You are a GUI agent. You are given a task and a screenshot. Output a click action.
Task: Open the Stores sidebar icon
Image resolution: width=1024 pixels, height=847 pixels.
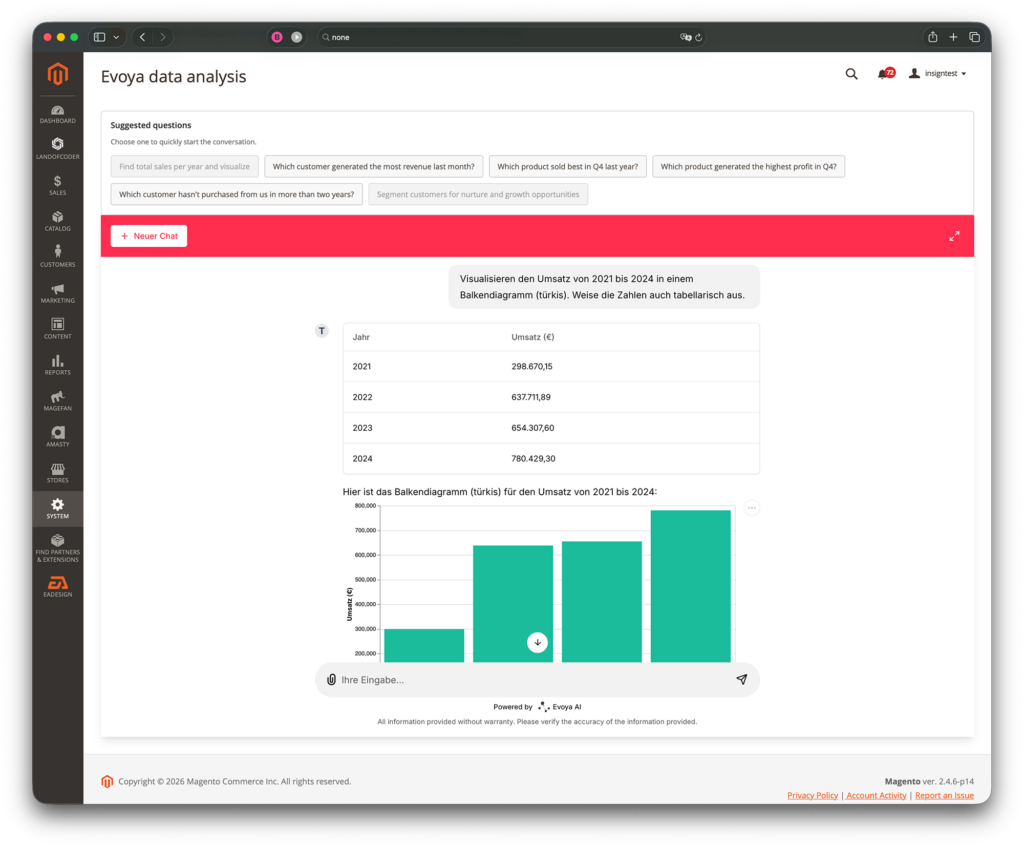[57, 470]
